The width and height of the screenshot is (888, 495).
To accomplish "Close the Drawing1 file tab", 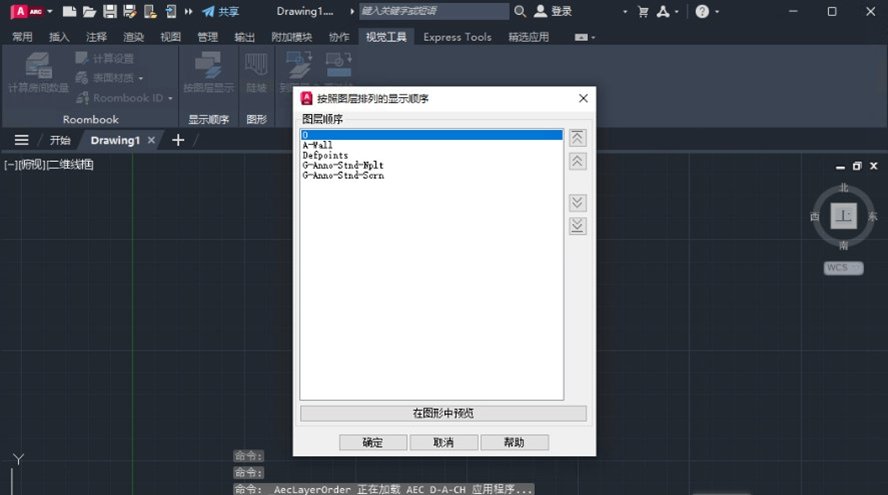I will click(151, 140).
